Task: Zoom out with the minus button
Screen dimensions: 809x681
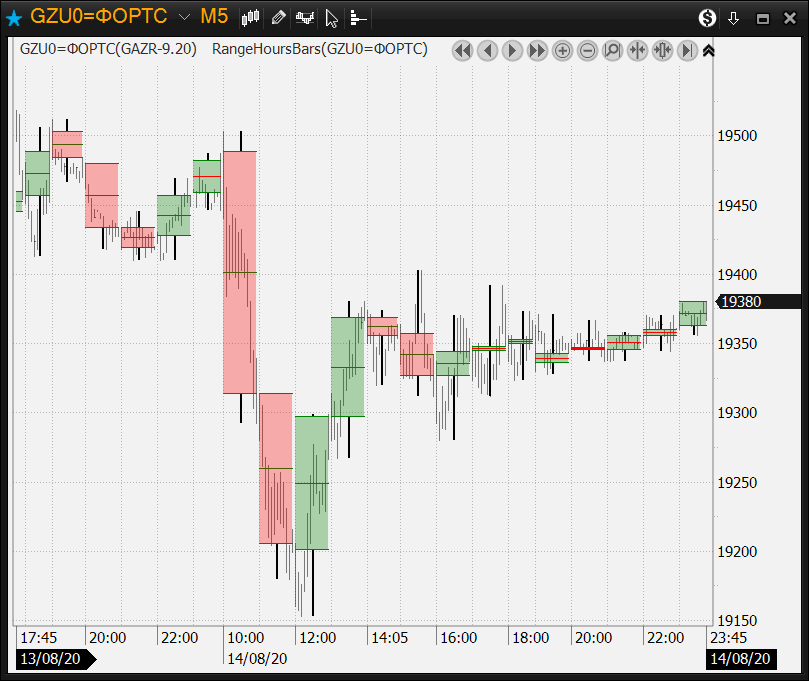Action: coord(587,50)
